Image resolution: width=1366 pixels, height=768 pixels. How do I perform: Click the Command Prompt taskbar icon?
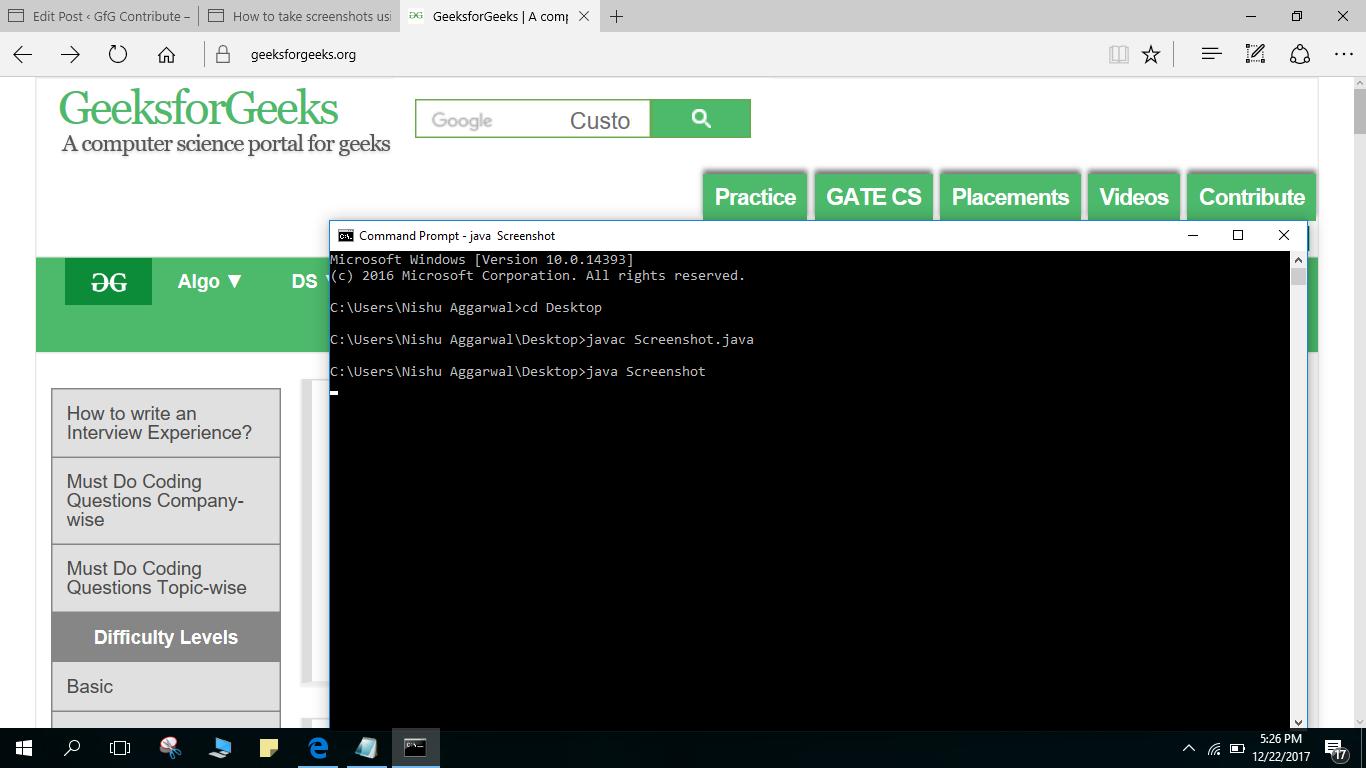tap(415, 747)
